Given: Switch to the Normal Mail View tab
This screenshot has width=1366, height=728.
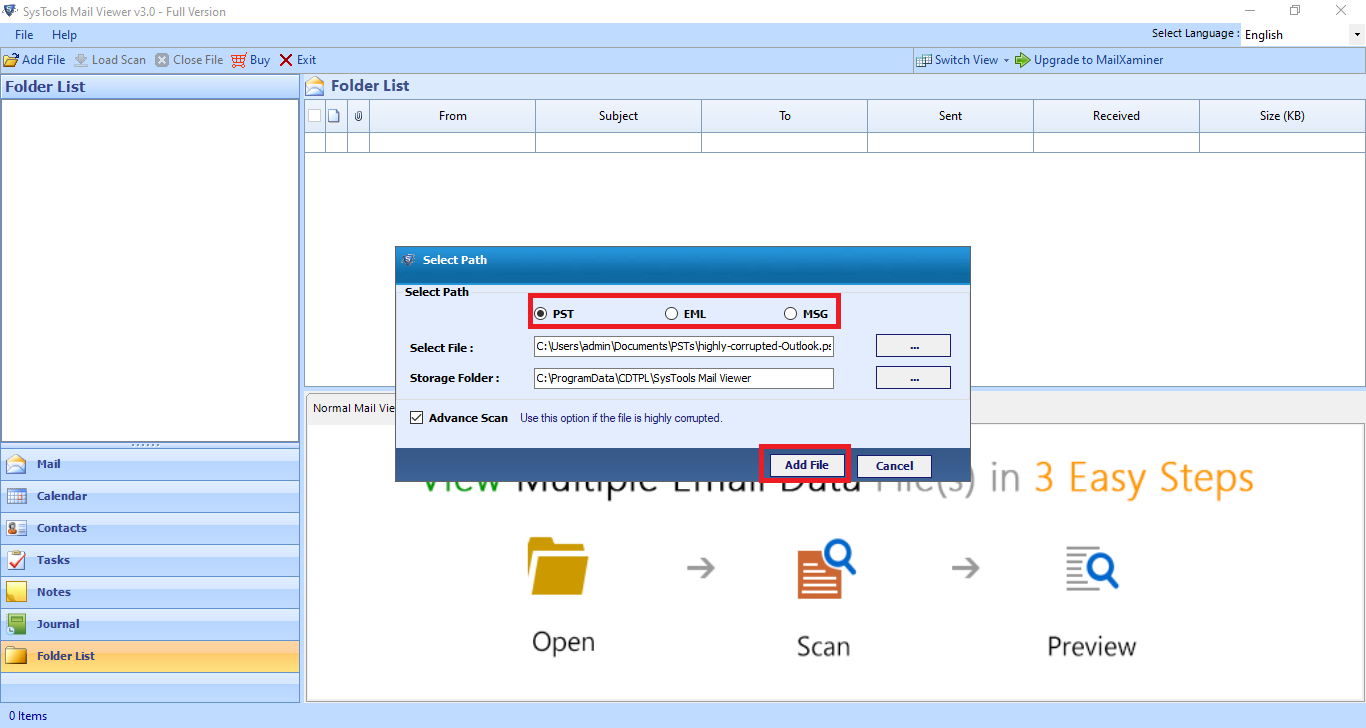Looking at the screenshot, I should point(352,408).
